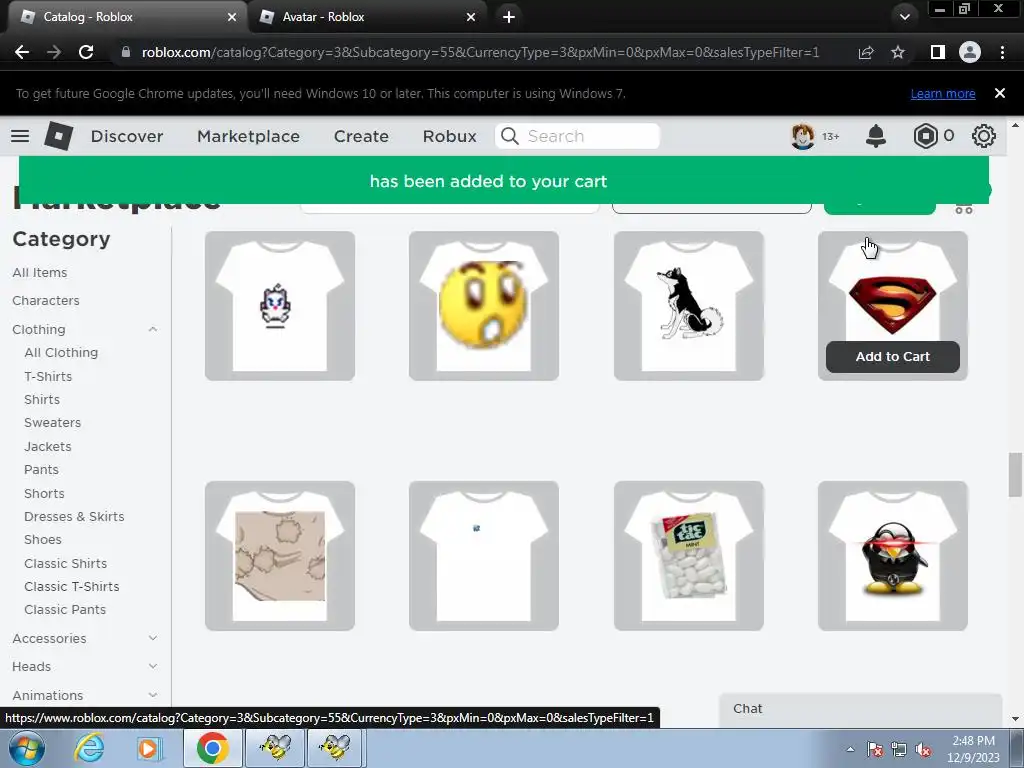Open the hamburger navigation menu

coord(20,136)
